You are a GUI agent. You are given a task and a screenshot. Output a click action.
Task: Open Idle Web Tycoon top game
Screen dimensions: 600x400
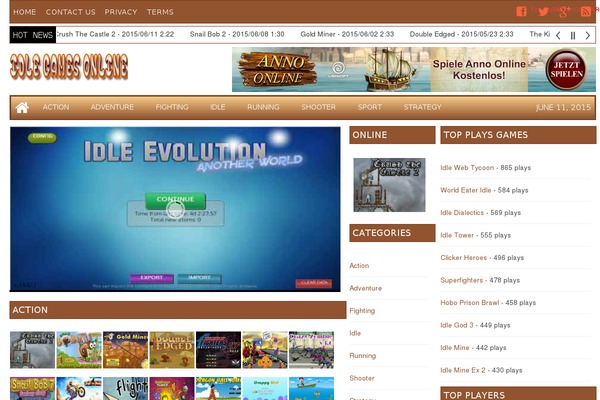[x=467, y=168]
